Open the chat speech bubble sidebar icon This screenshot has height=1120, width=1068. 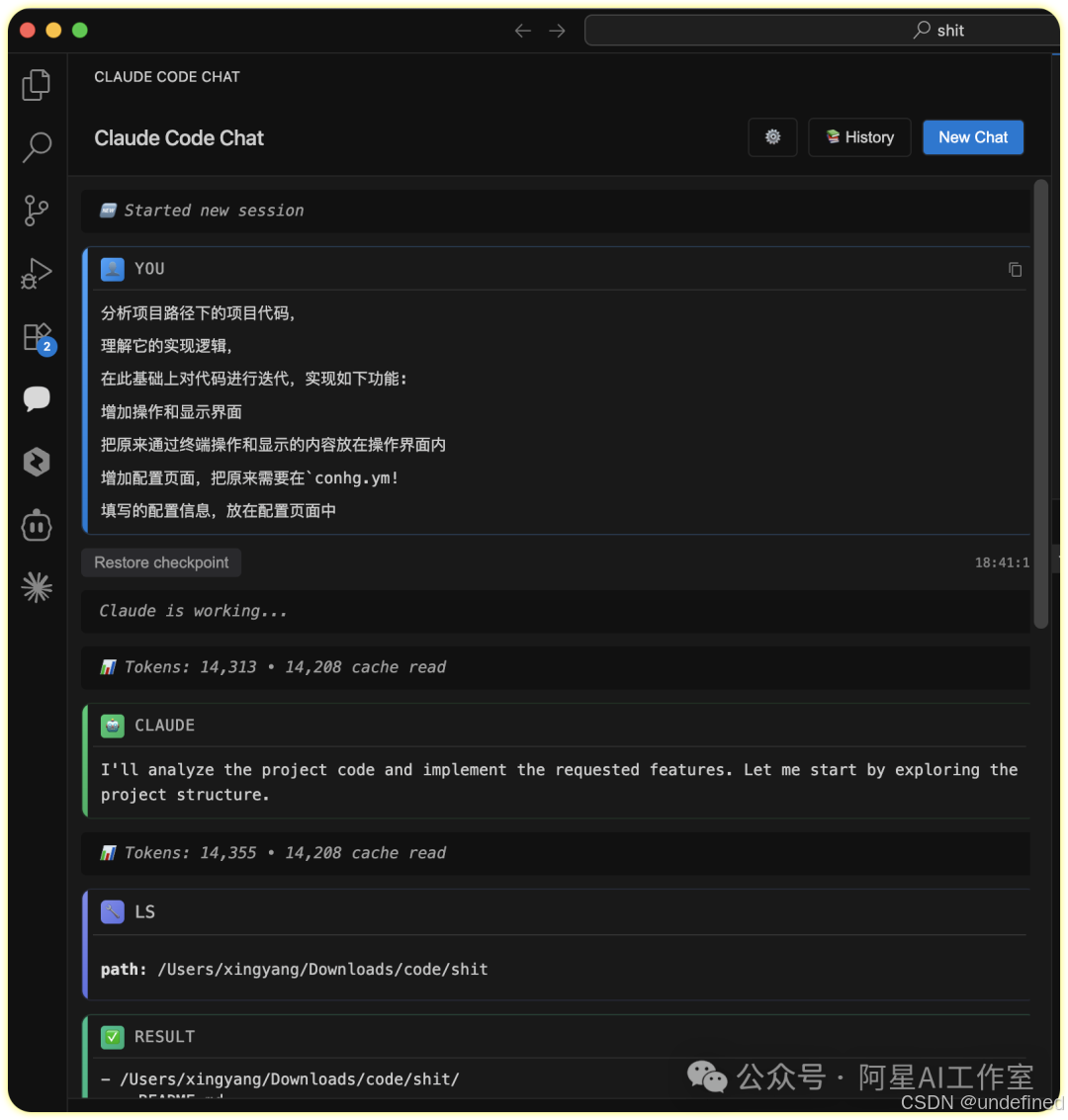(37, 399)
